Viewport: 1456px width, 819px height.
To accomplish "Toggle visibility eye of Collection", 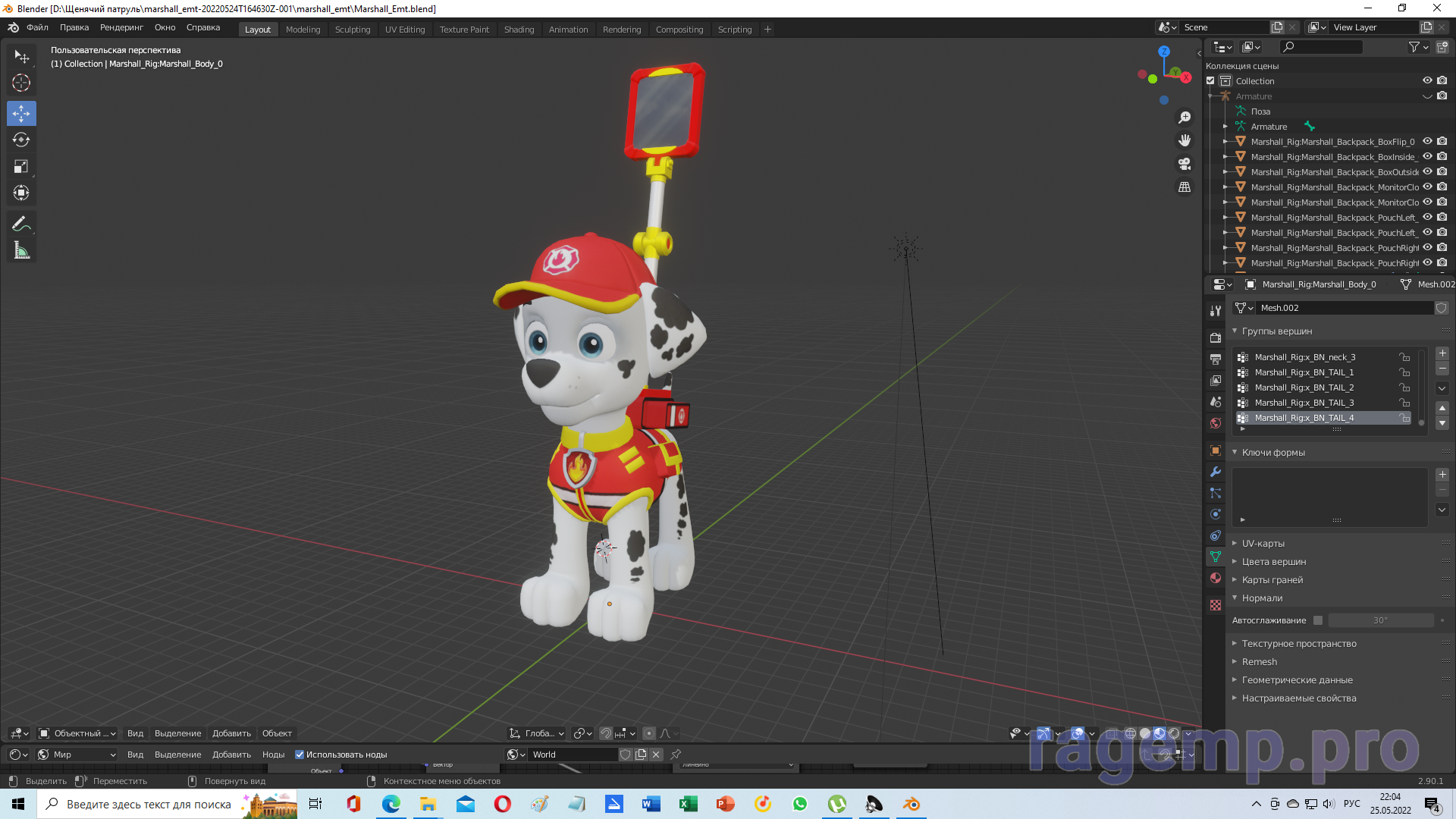I will tap(1427, 80).
